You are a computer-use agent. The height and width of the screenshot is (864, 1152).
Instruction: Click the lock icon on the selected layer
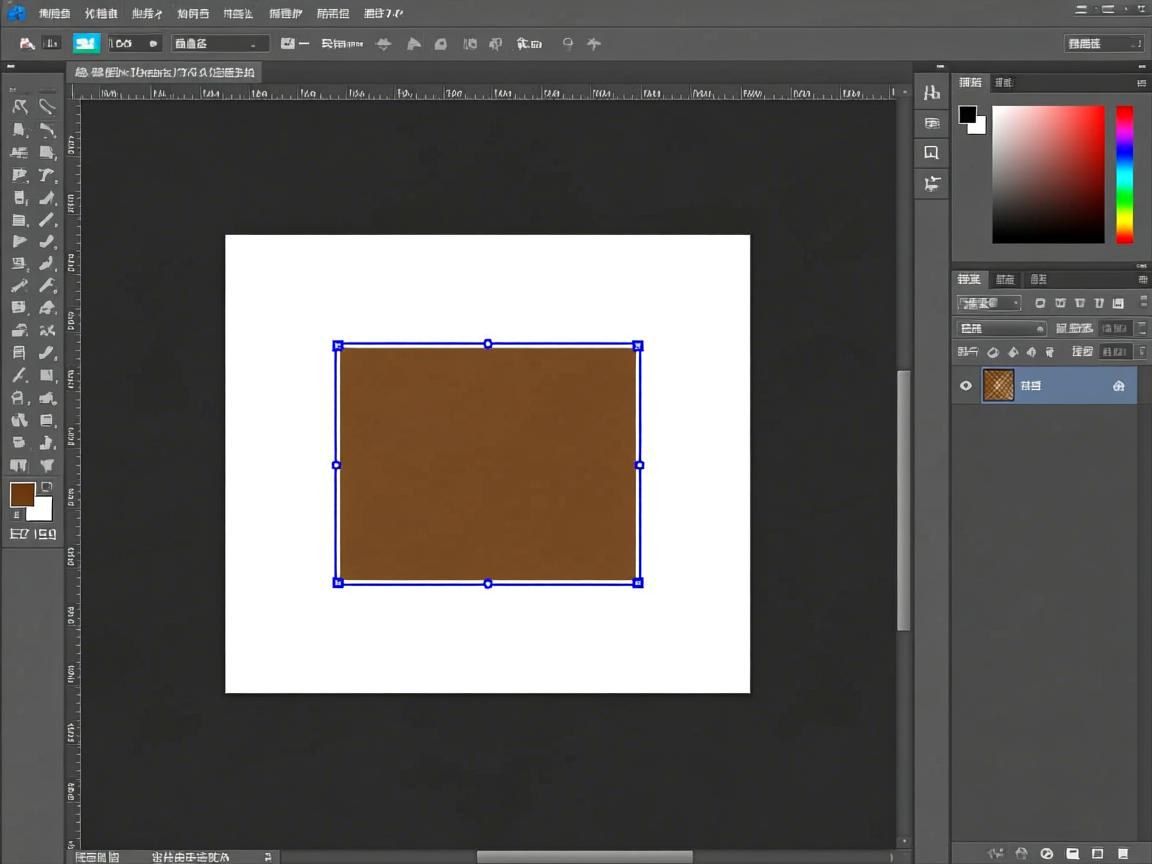(x=1118, y=386)
